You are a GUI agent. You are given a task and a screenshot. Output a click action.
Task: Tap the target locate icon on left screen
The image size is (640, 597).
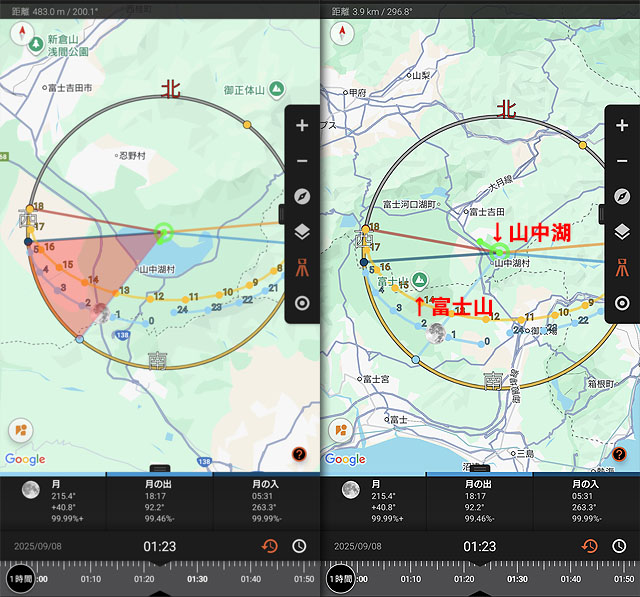click(302, 303)
